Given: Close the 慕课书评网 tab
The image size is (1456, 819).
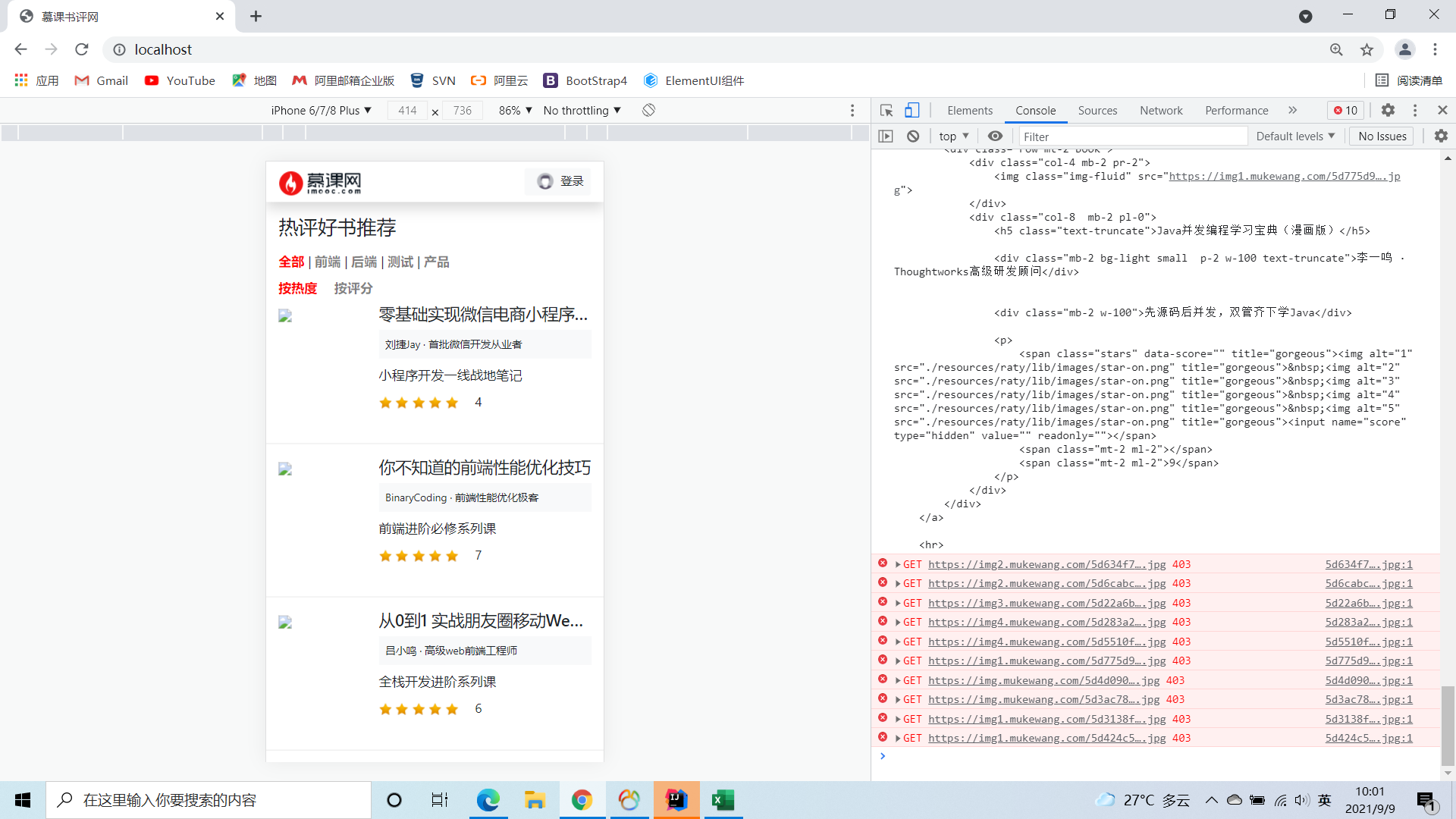Looking at the screenshot, I should click(x=220, y=17).
